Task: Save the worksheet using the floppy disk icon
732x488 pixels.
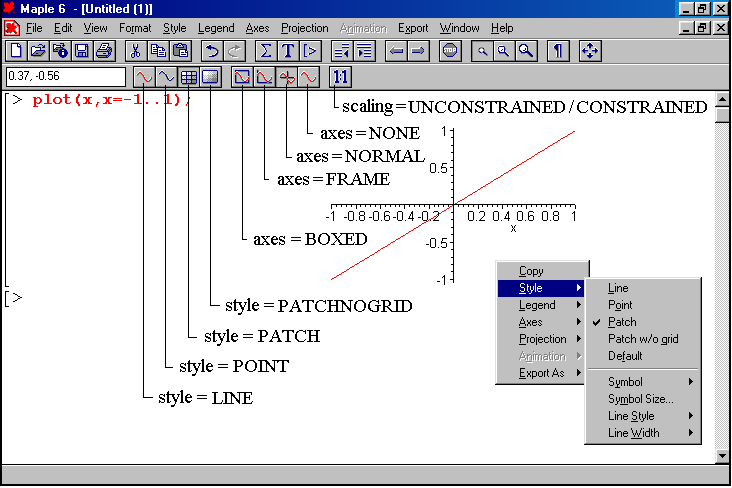Action: pos(82,50)
